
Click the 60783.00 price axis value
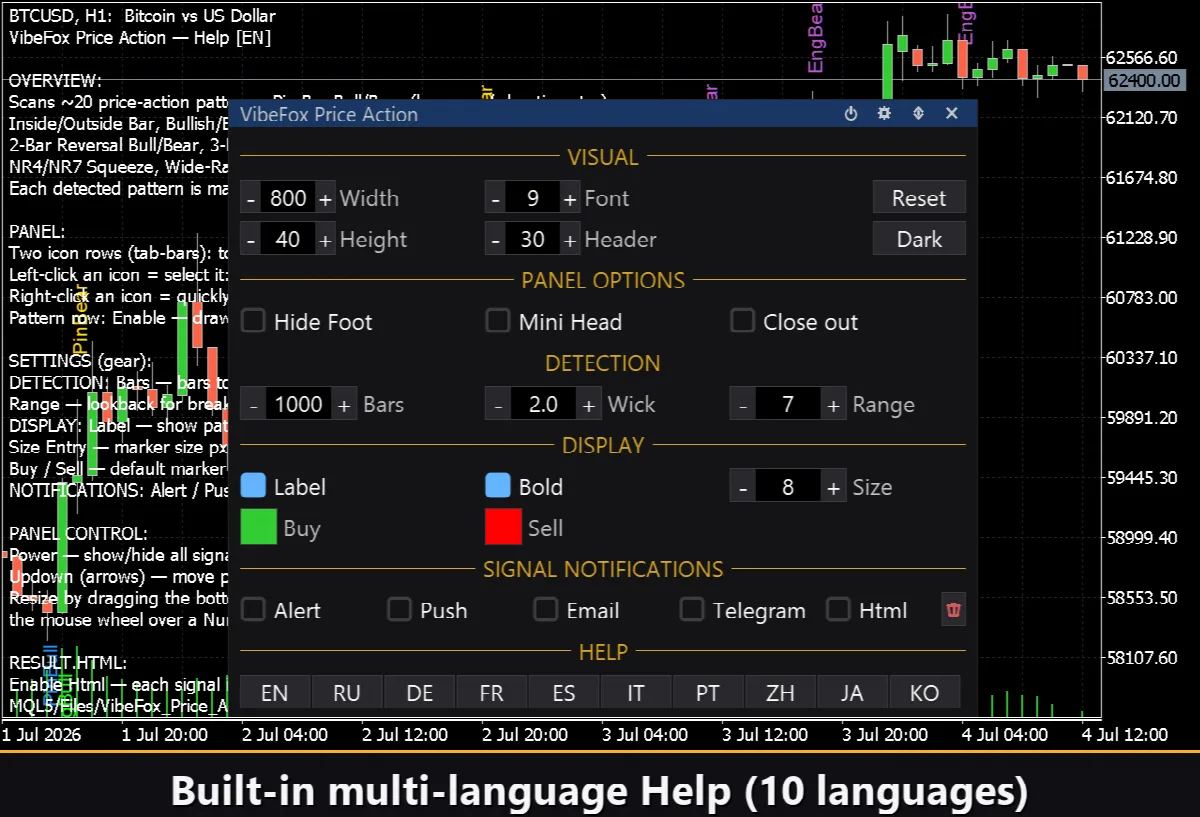click(1144, 298)
